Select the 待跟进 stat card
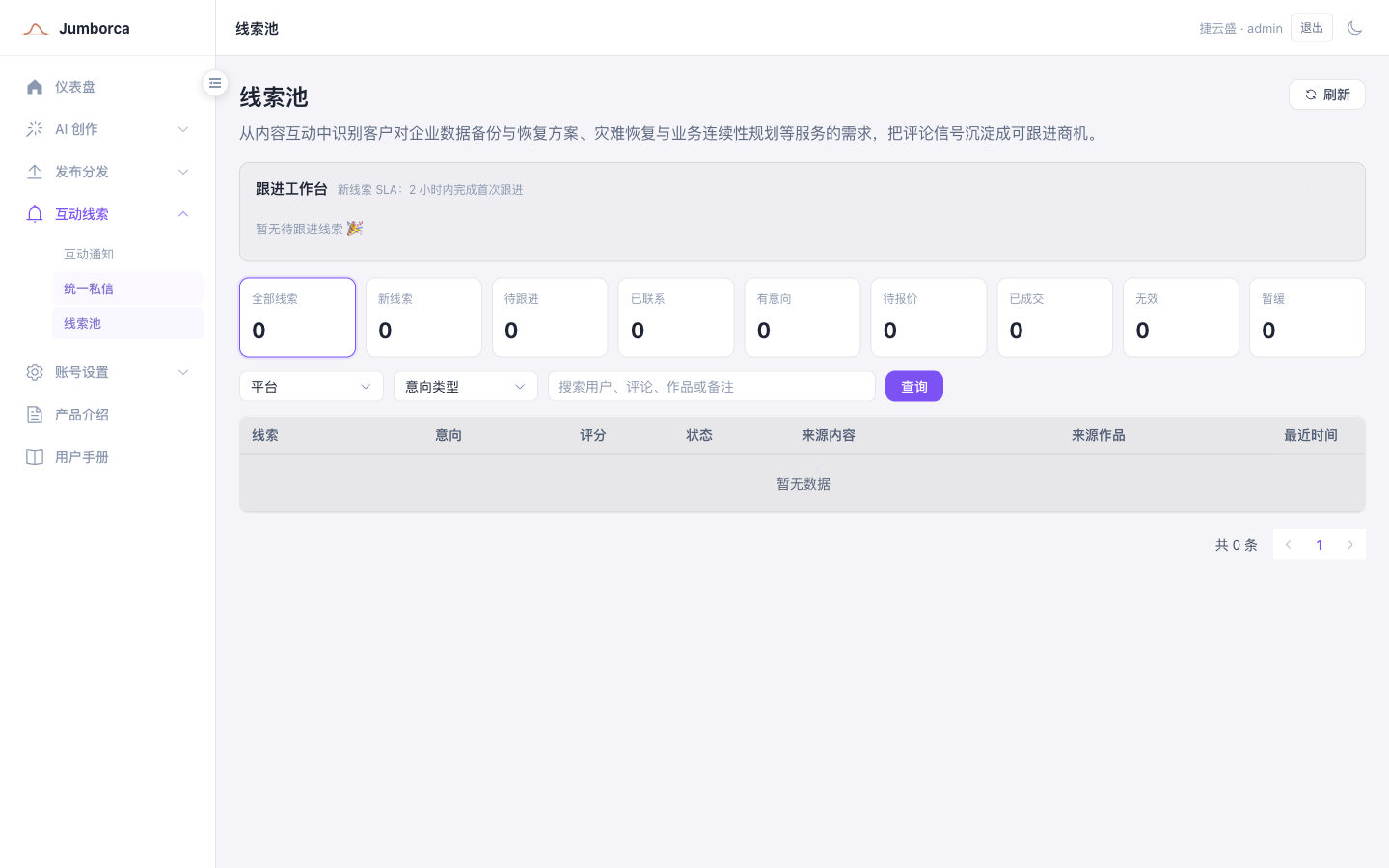 point(550,317)
